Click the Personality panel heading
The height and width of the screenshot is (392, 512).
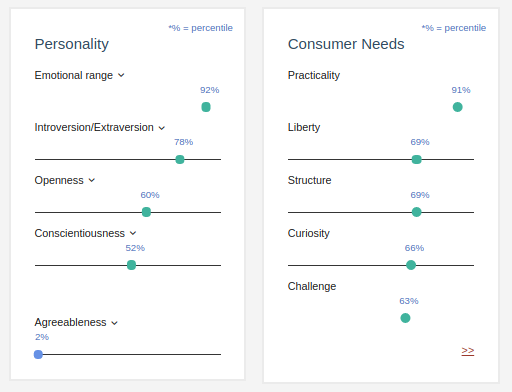[x=72, y=44]
